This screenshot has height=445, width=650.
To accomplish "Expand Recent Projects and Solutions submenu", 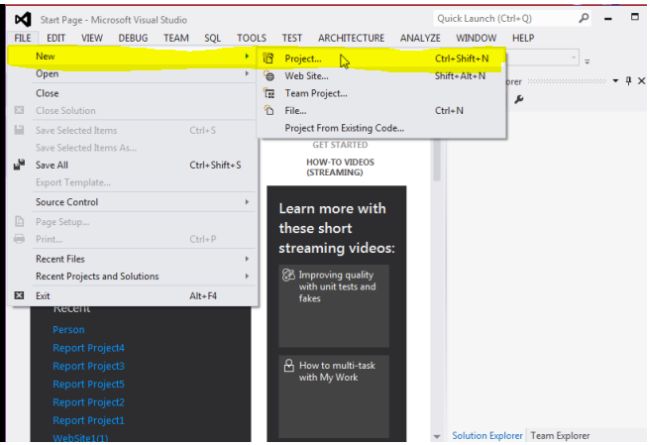I will 247,276.
